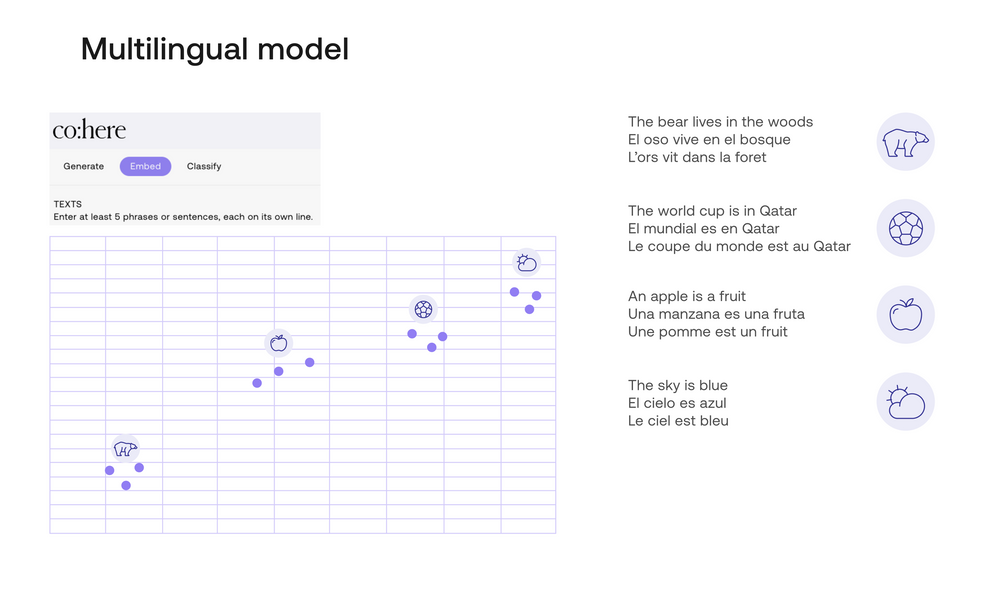This screenshot has width=1000, height=616.
Task: Click the cohere logo
Action: (90, 130)
